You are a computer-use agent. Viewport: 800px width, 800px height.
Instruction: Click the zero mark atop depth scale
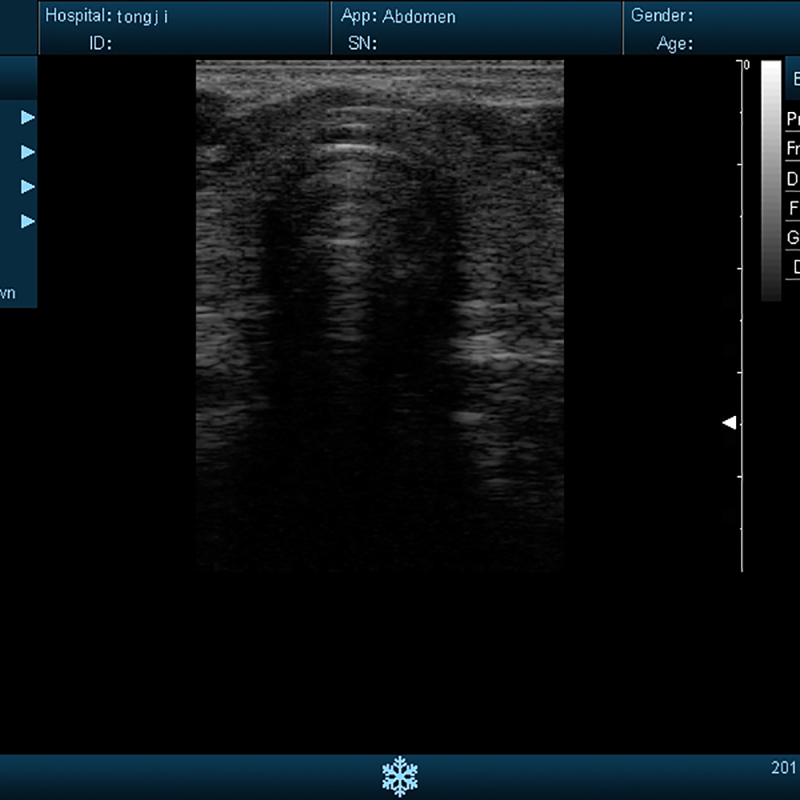click(746, 65)
